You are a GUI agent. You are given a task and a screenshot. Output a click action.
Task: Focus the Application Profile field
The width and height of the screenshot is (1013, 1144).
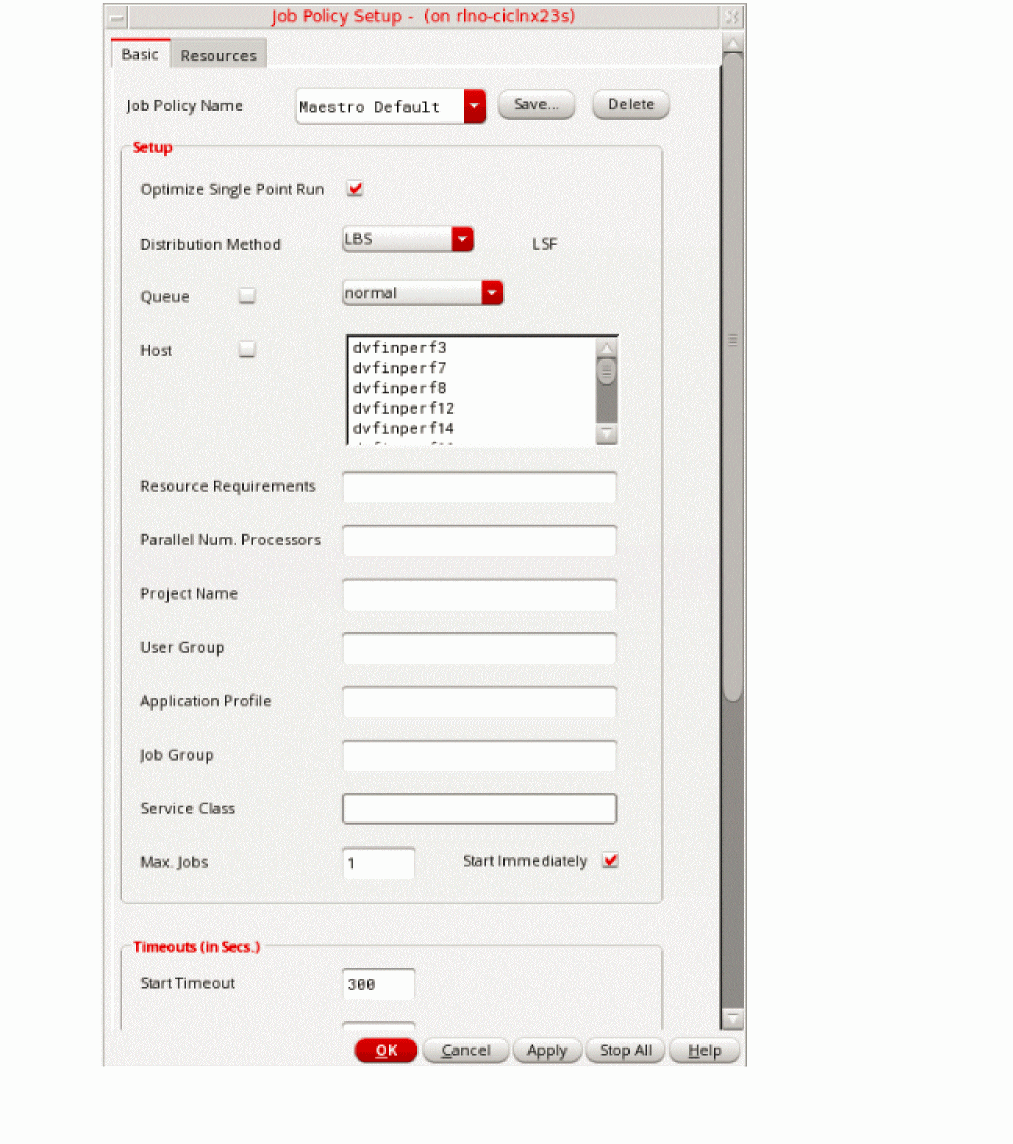click(x=479, y=702)
